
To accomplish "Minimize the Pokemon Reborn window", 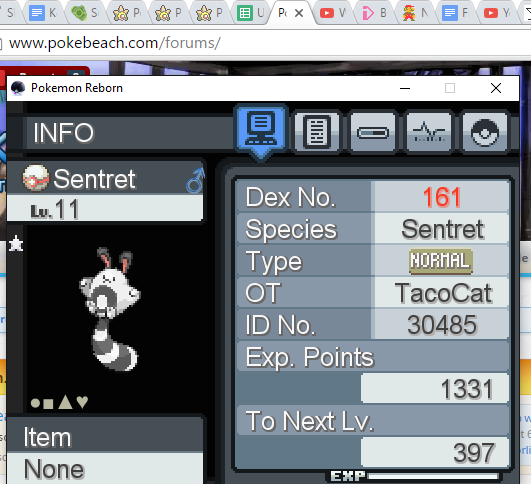I will click(x=405, y=88).
